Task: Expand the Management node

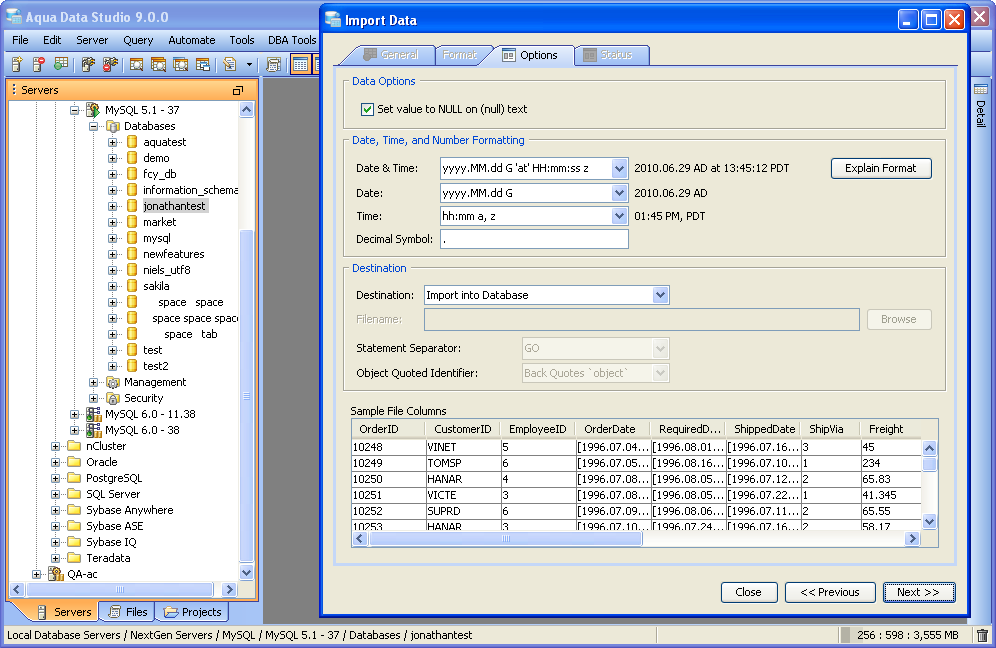Action: pos(93,382)
